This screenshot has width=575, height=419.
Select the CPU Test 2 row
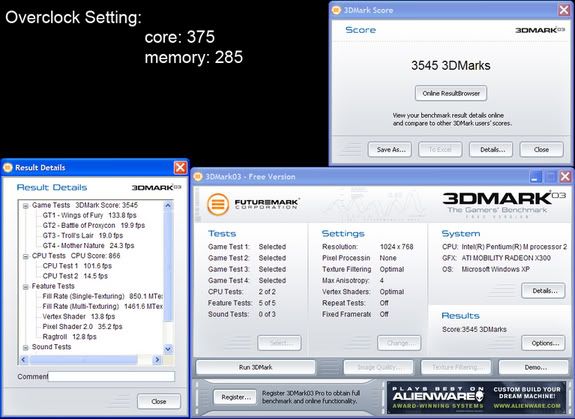(75, 276)
